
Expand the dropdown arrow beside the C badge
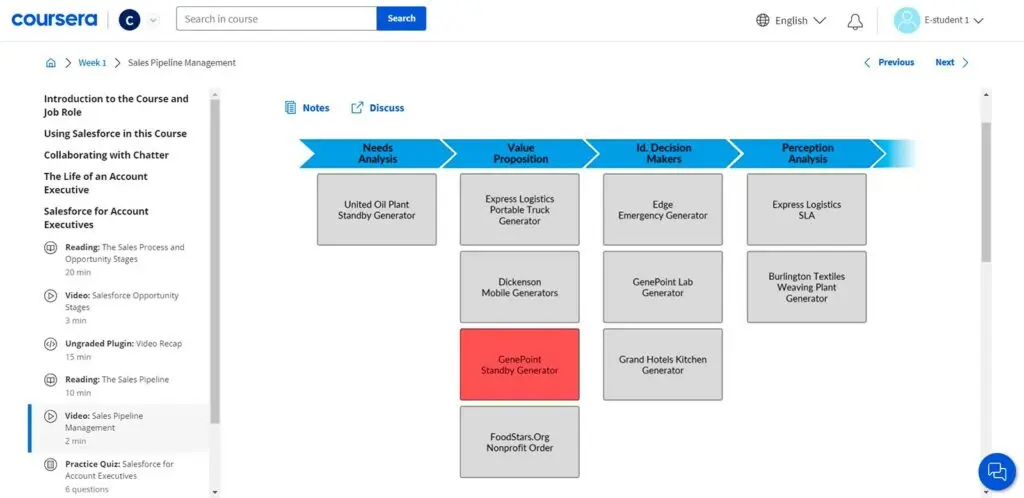(x=153, y=20)
